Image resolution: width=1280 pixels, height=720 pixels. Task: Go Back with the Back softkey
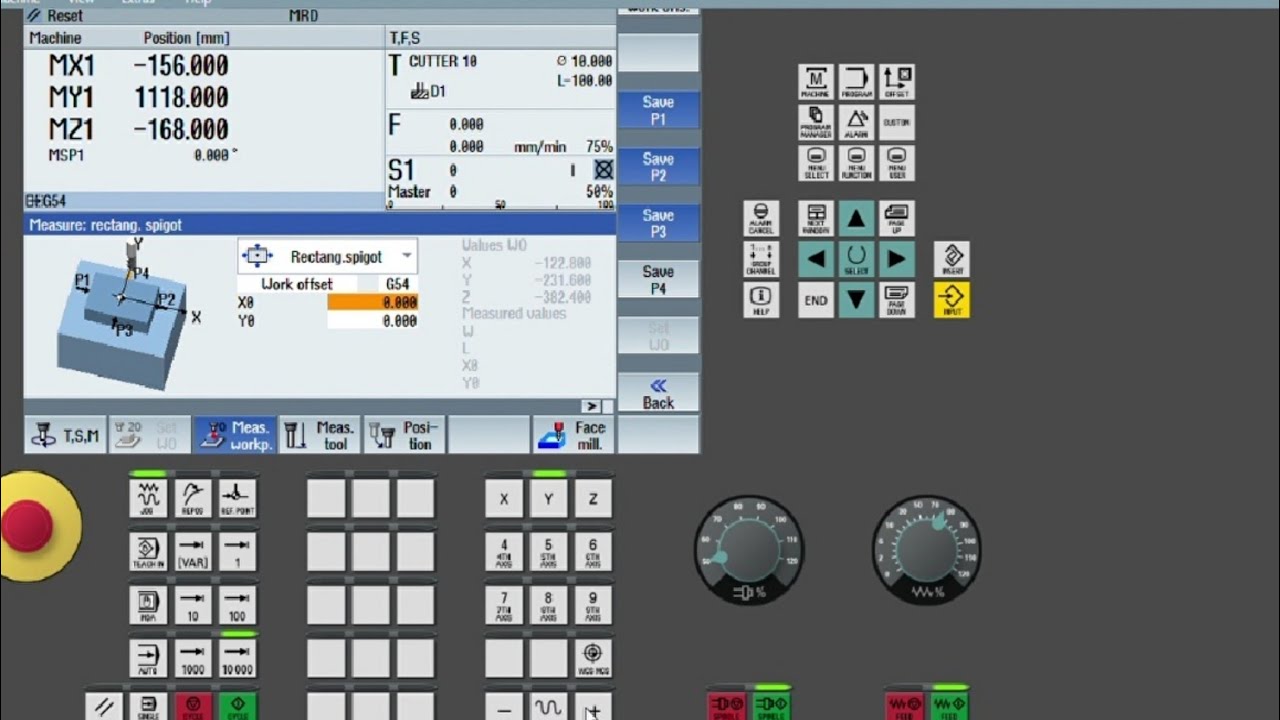[658, 393]
